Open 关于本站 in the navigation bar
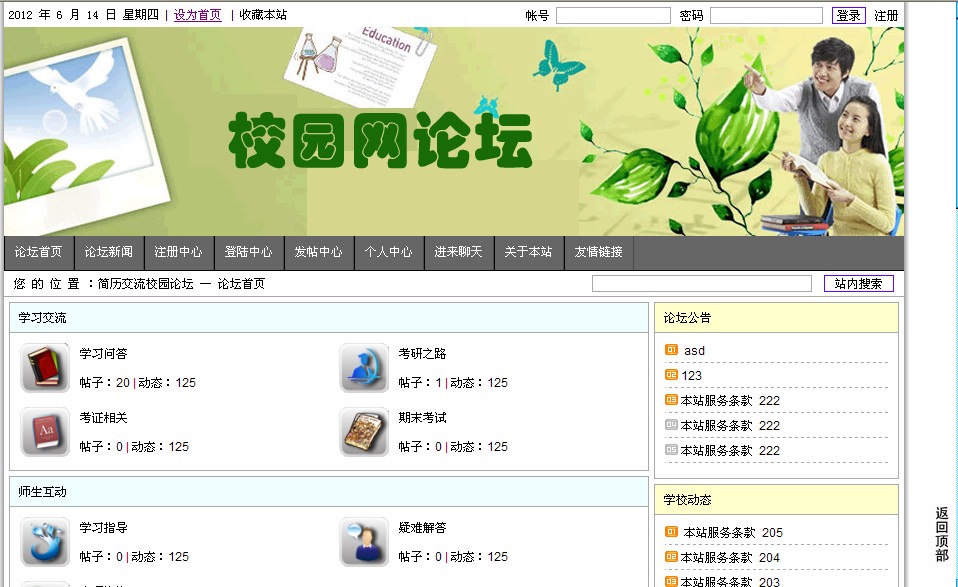958x587 pixels. (x=528, y=252)
